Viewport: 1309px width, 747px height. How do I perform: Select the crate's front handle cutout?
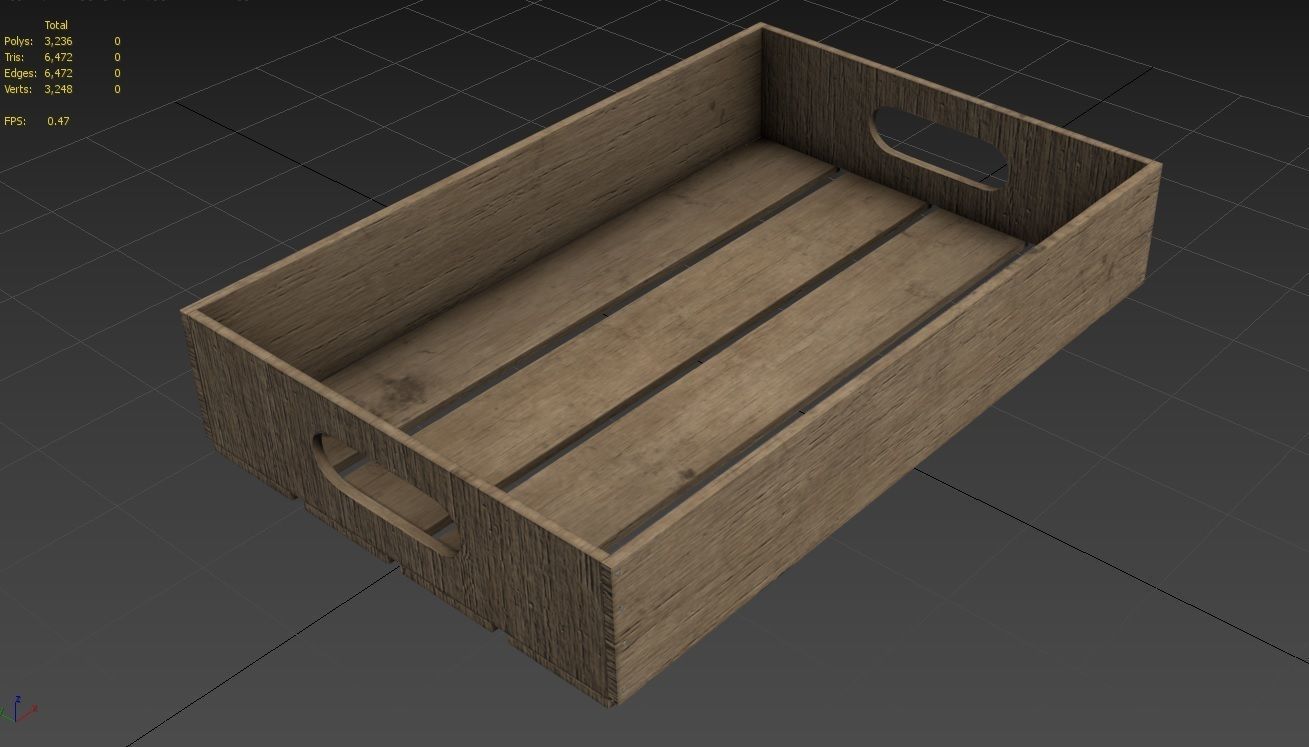pyautogui.click(x=386, y=494)
